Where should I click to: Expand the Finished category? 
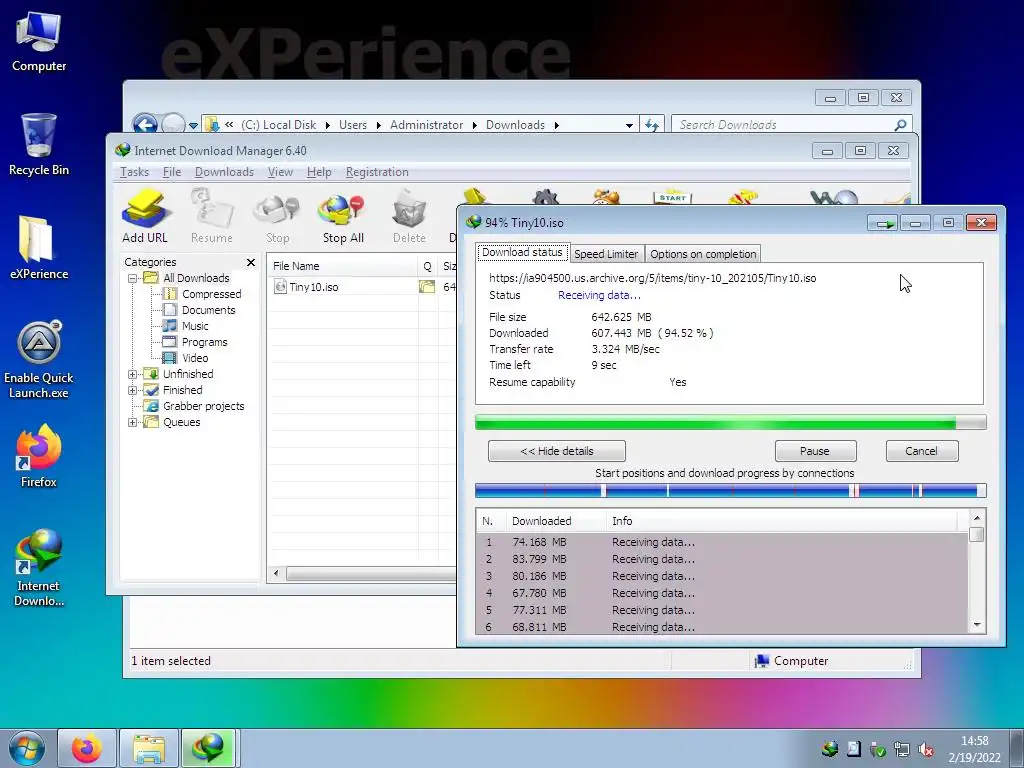pyautogui.click(x=133, y=390)
